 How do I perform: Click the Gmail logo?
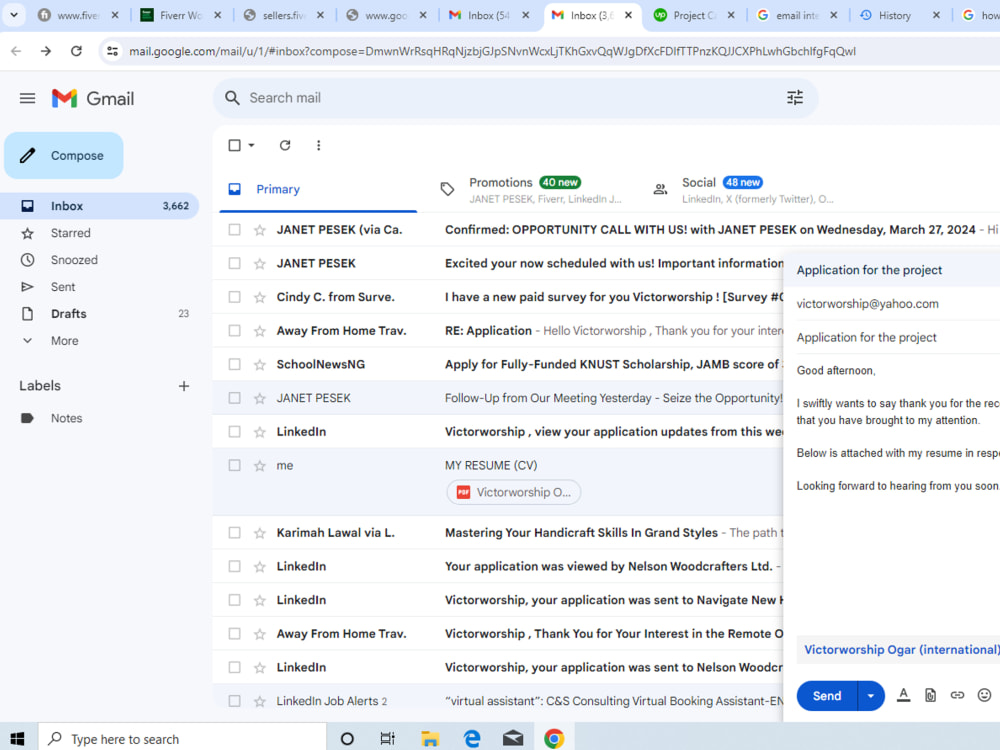[x=93, y=98]
